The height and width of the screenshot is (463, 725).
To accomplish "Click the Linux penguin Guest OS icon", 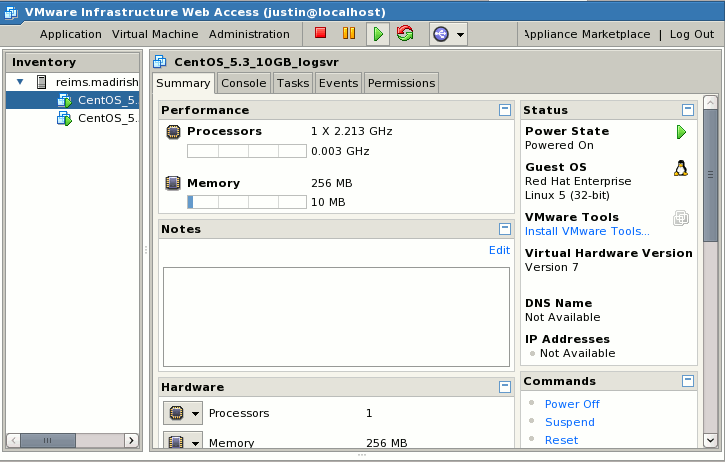I will click(681, 168).
